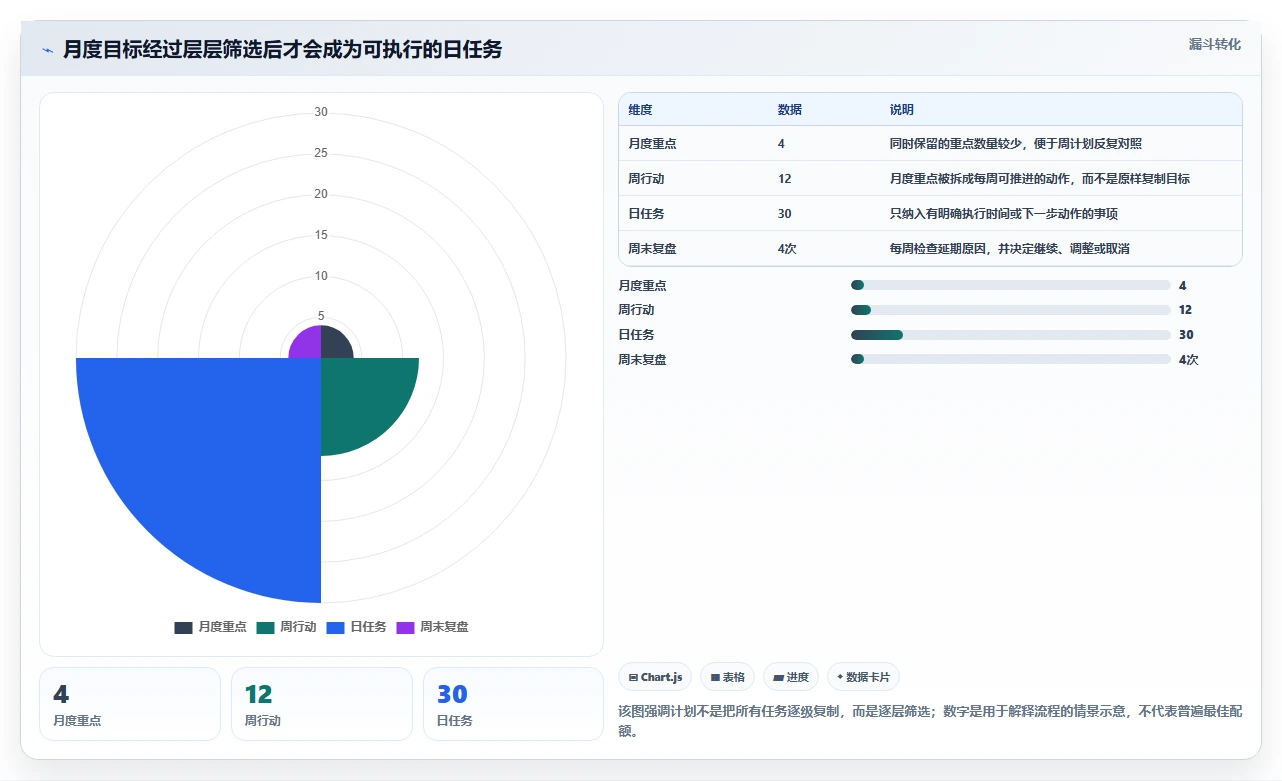Click the 表格 tag
This screenshot has width=1282, height=781.
pyautogui.click(x=727, y=677)
